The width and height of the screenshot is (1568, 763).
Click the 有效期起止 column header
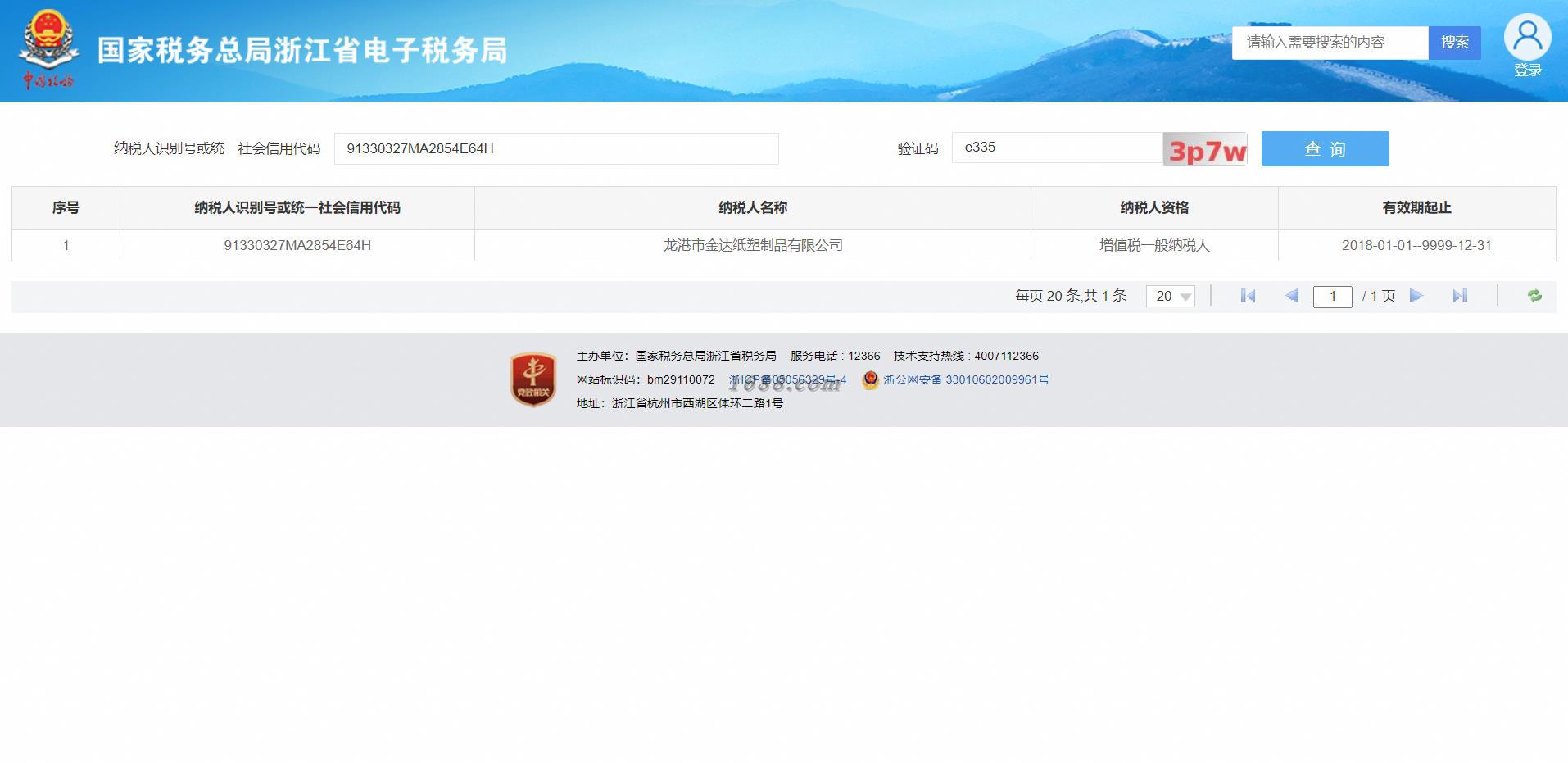1416,208
